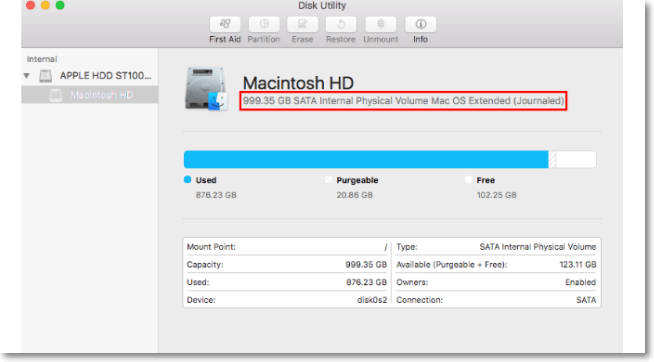The image size is (654, 362).
Task: Click the white free segment of bar
Action: click(x=576, y=159)
